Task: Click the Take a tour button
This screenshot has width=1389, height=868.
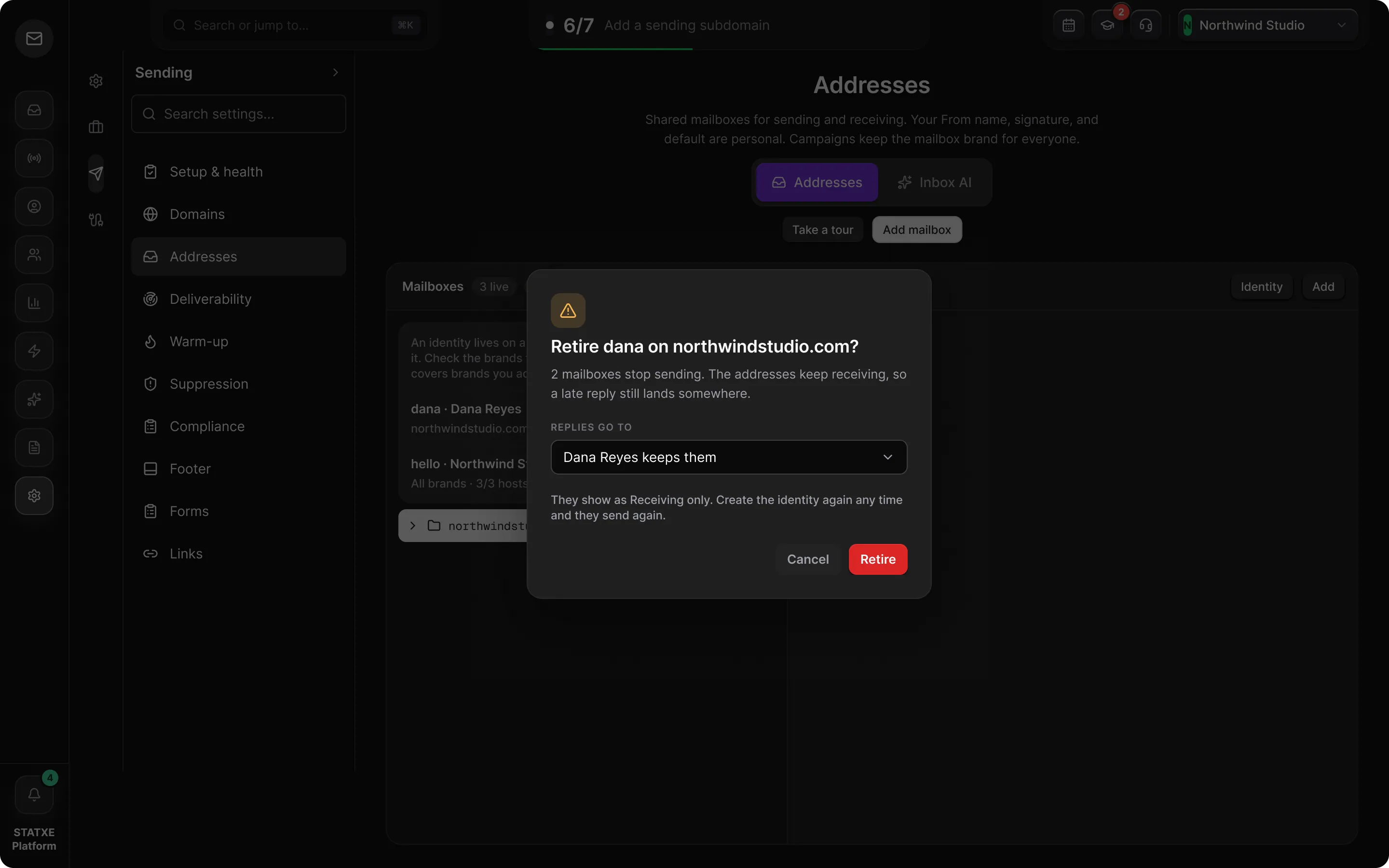Action: (822, 230)
